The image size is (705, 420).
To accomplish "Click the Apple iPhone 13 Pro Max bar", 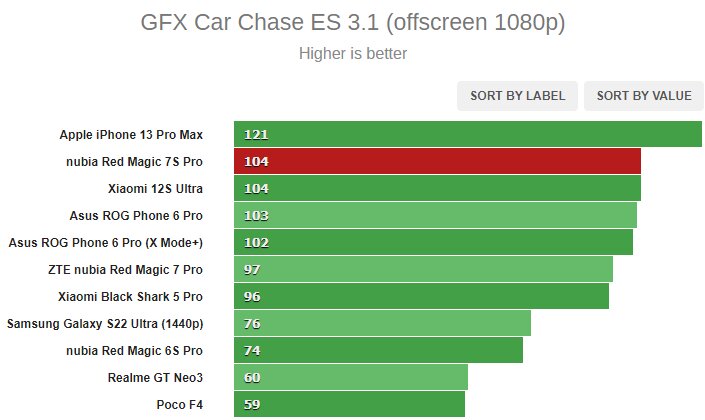I will coord(468,134).
